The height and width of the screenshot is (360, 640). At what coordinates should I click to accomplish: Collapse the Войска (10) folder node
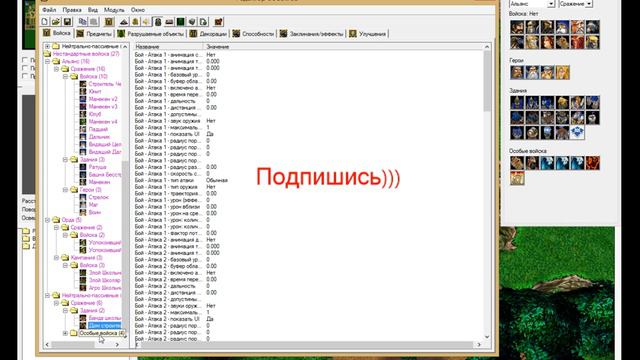point(65,76)
